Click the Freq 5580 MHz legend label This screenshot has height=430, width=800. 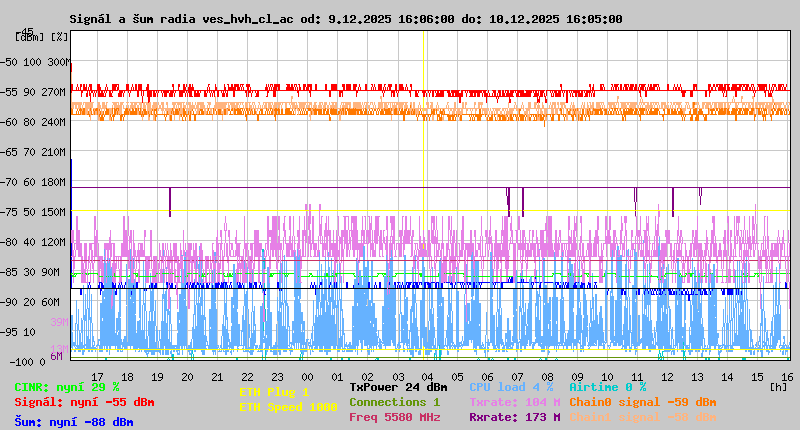tap(394, 417)
